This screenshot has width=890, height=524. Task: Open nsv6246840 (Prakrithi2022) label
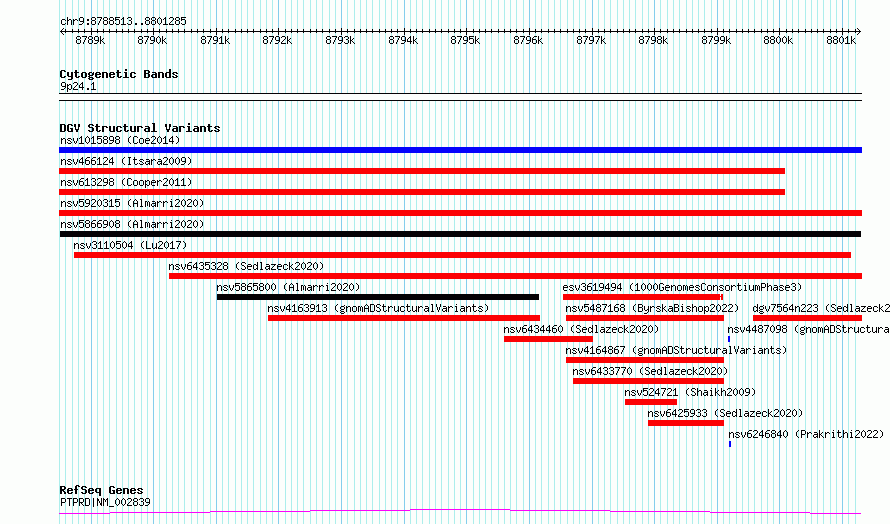(806, 434)
